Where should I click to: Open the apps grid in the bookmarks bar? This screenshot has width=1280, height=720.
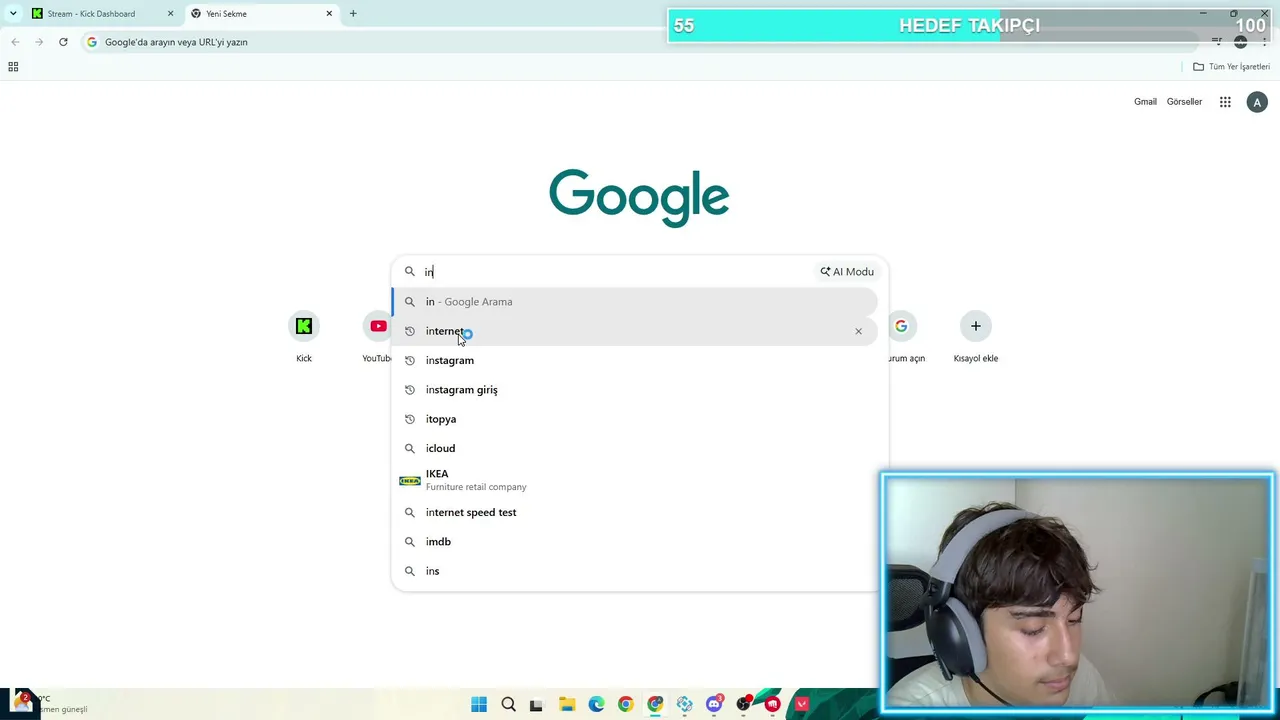[x=13, y=67]
